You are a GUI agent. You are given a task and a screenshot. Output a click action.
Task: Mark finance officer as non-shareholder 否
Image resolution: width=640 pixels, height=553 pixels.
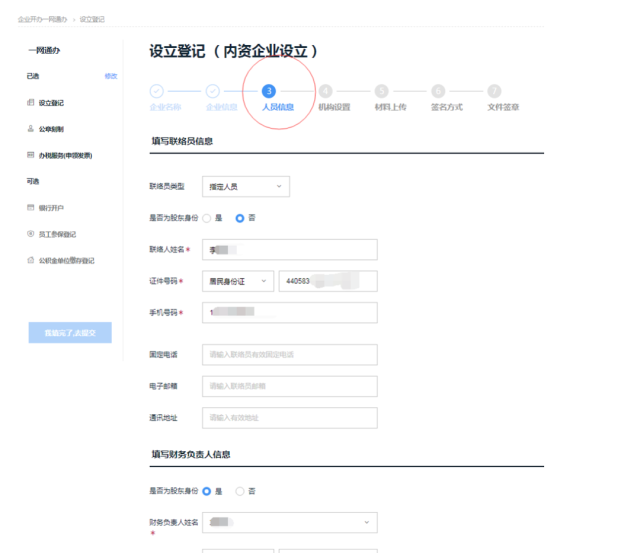tap(240, 491)
